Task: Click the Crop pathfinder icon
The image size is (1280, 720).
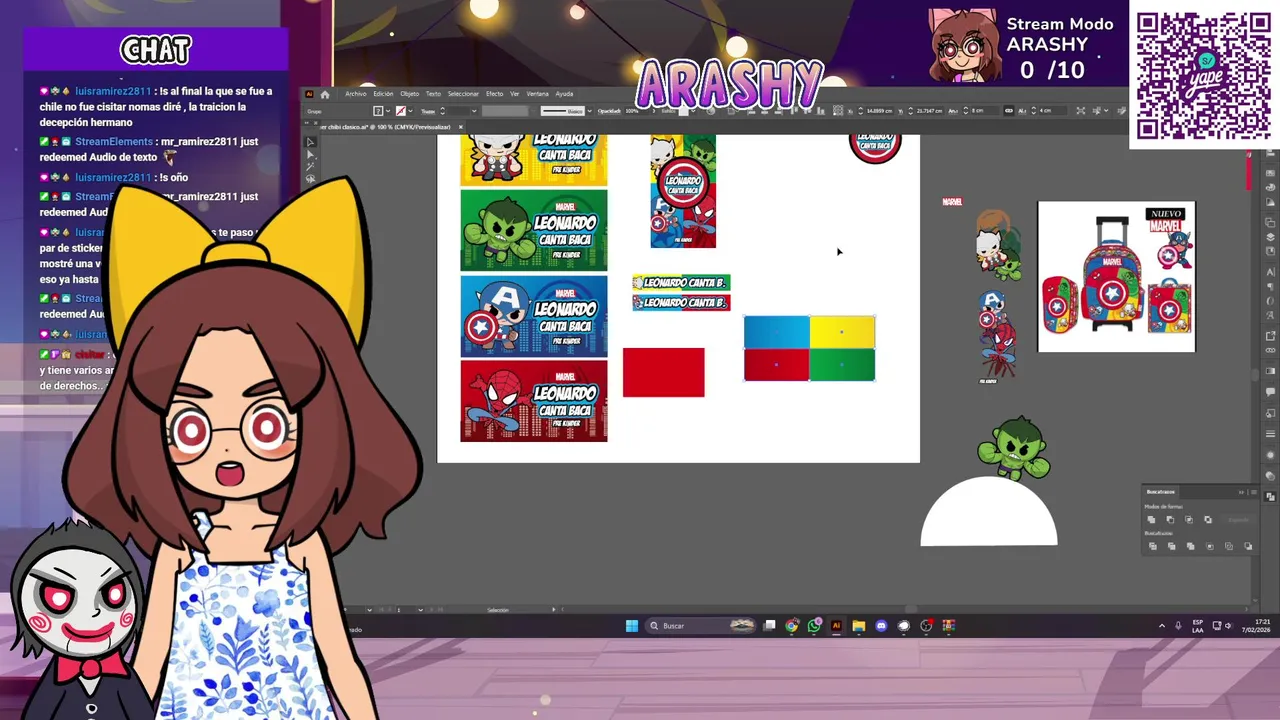Action: [x=1210, y=546]
